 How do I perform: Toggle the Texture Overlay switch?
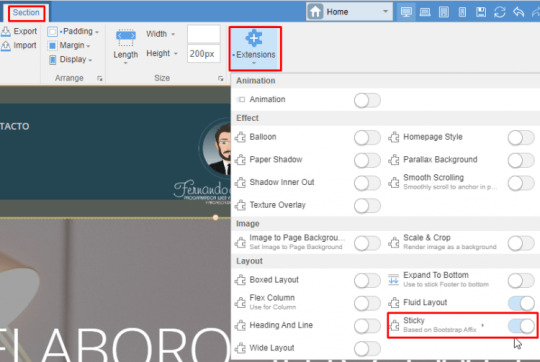click(367, 206)
